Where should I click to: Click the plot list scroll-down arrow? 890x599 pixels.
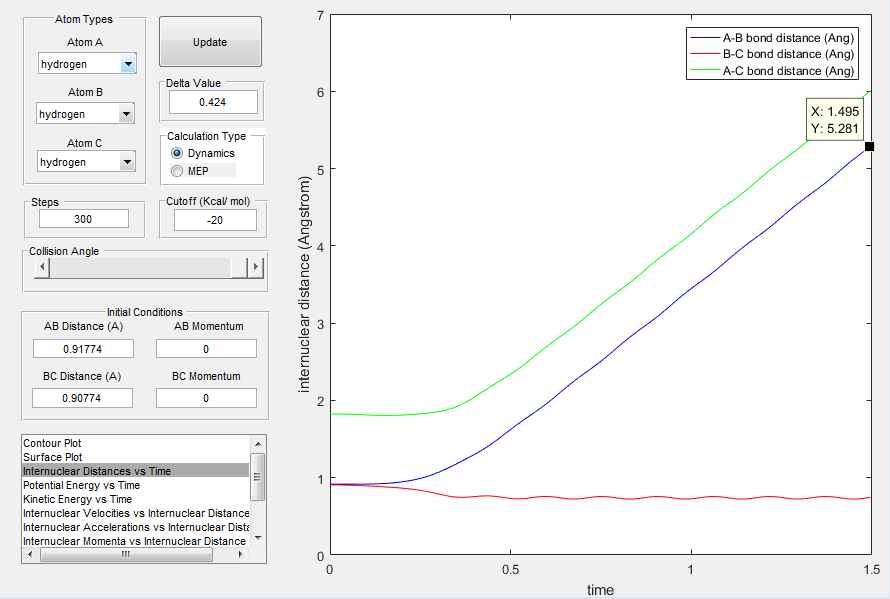click(258, 538)
